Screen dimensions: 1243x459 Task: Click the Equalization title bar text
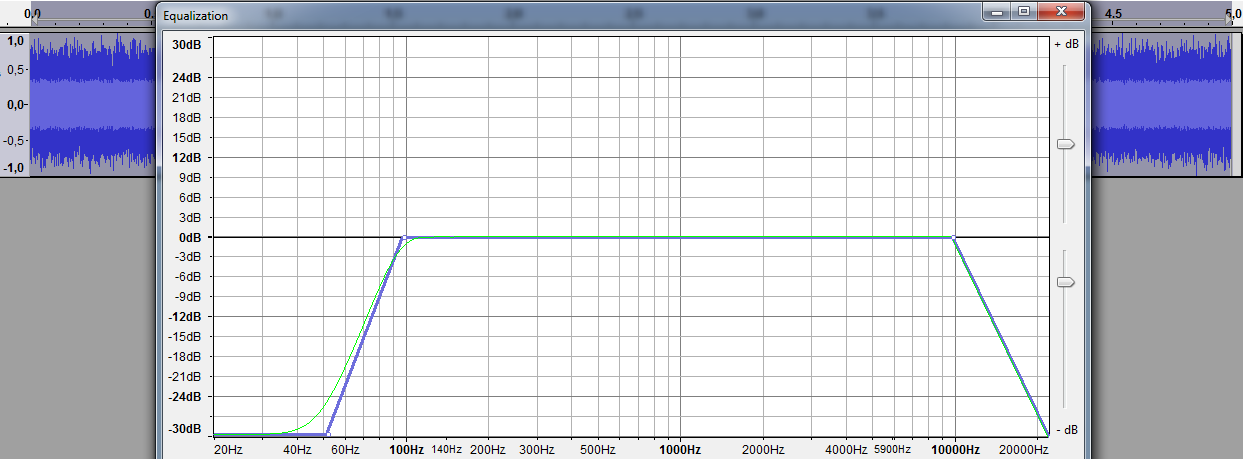196,16
